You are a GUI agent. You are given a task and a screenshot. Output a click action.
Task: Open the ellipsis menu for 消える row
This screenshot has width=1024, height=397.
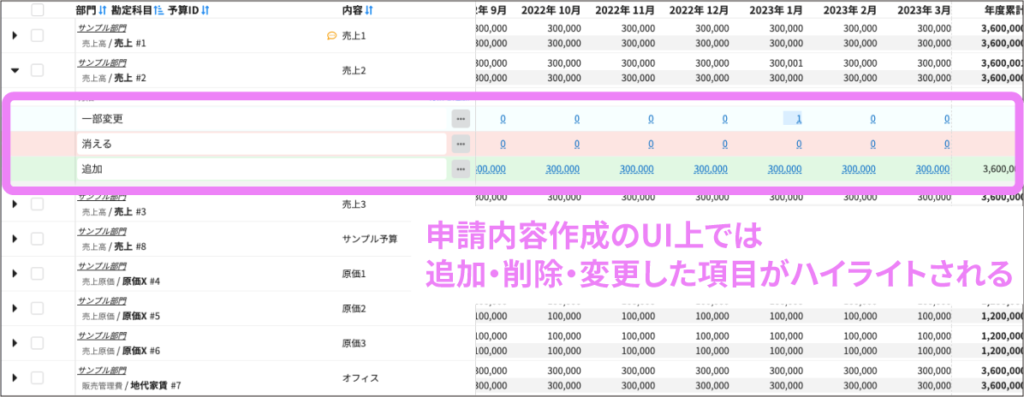460,144
